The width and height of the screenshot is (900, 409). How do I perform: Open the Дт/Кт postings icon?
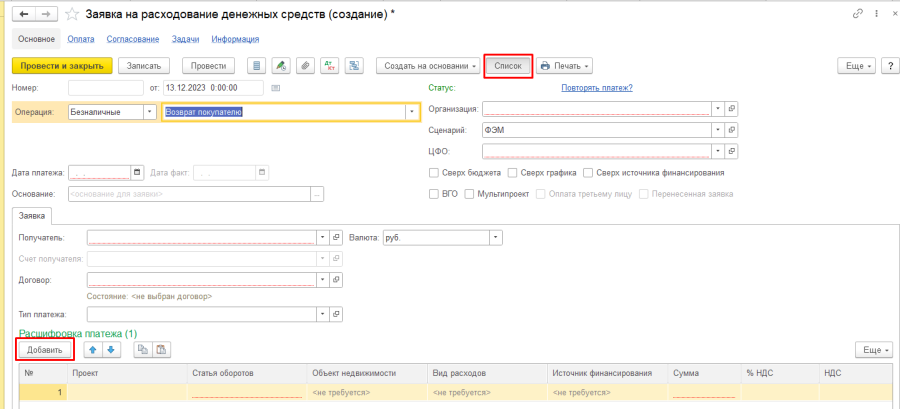(330, 66)
